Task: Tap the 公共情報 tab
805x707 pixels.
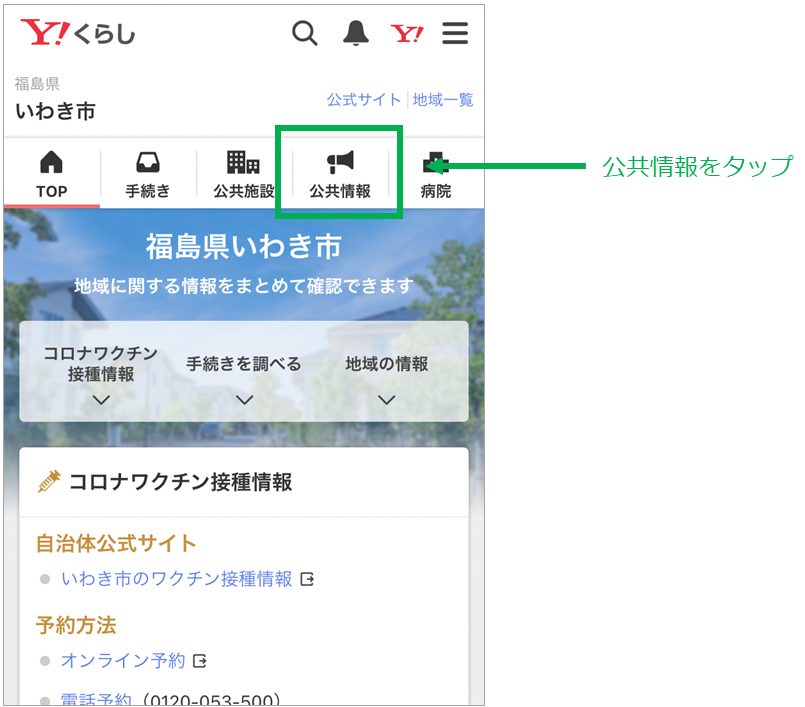Action: tap(340, 174)
